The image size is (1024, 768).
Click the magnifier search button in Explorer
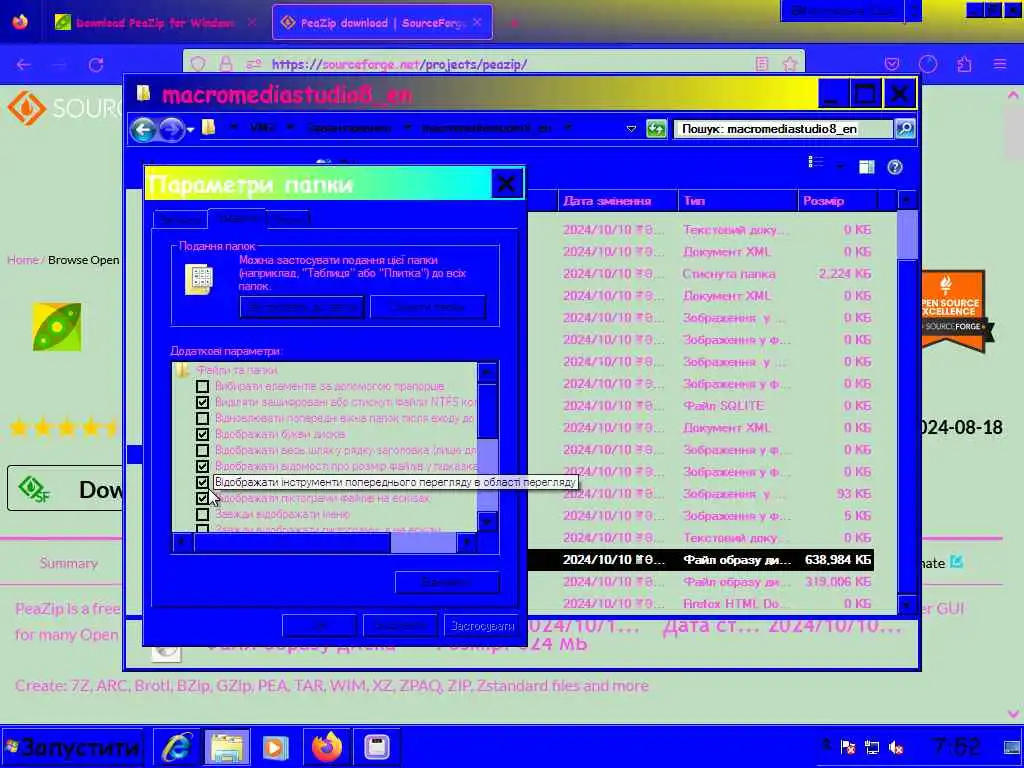coord(905,129)
